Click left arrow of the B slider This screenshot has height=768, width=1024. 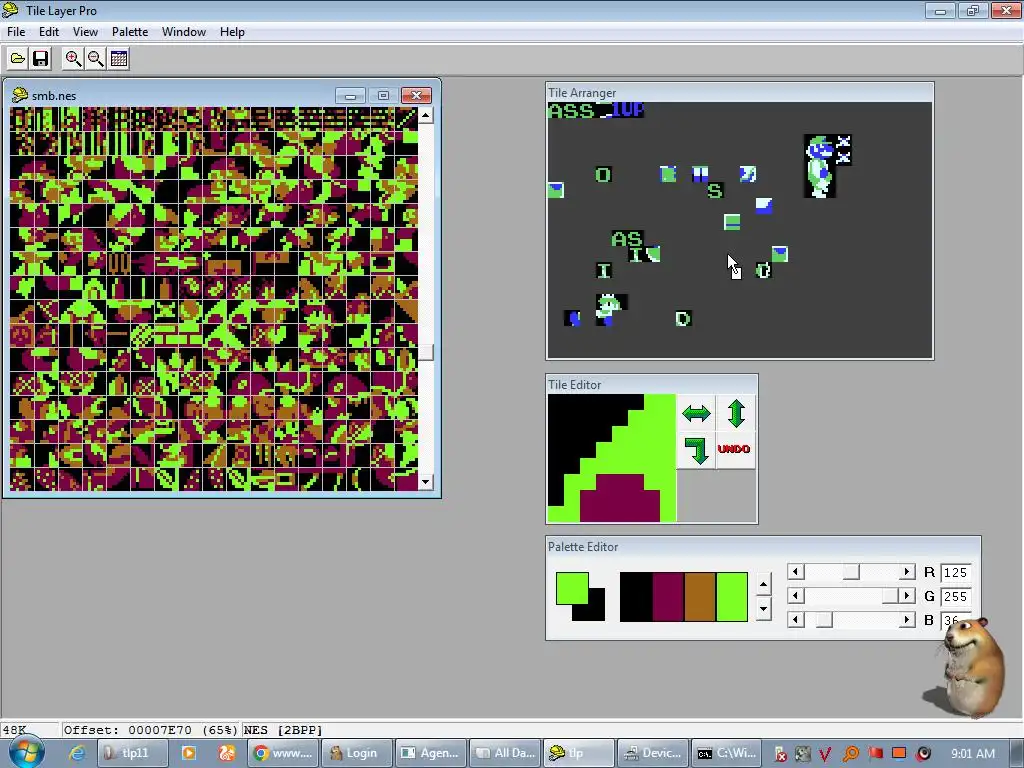click(795, 619)
